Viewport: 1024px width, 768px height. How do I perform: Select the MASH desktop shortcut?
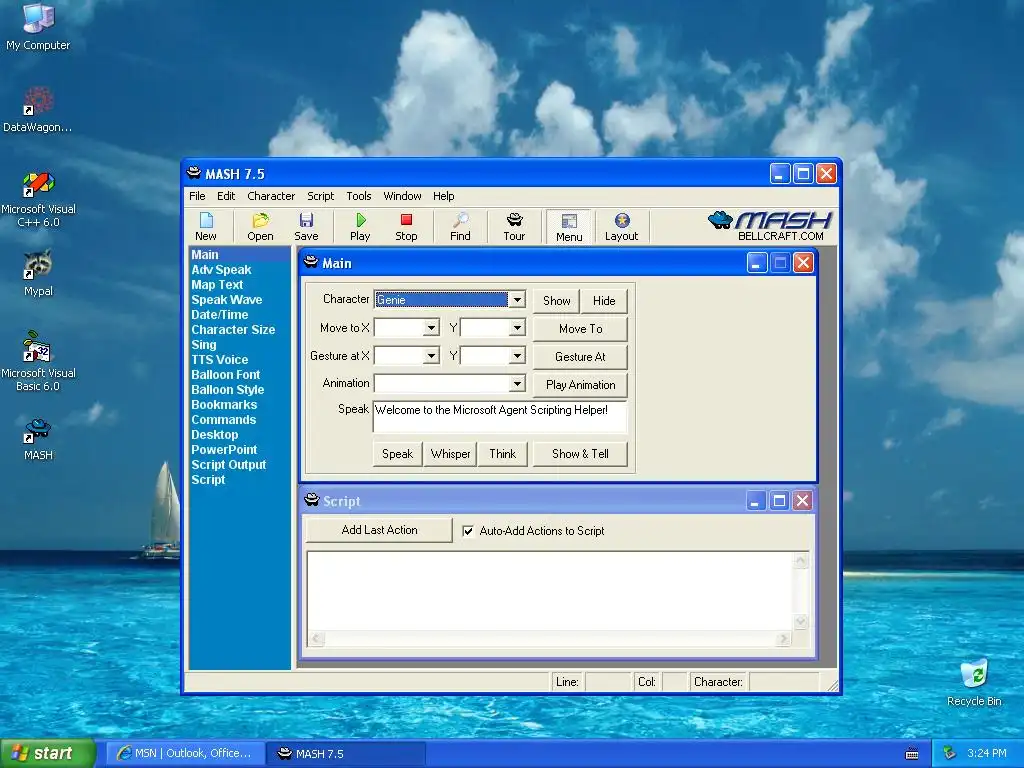[x=38, y=439]
